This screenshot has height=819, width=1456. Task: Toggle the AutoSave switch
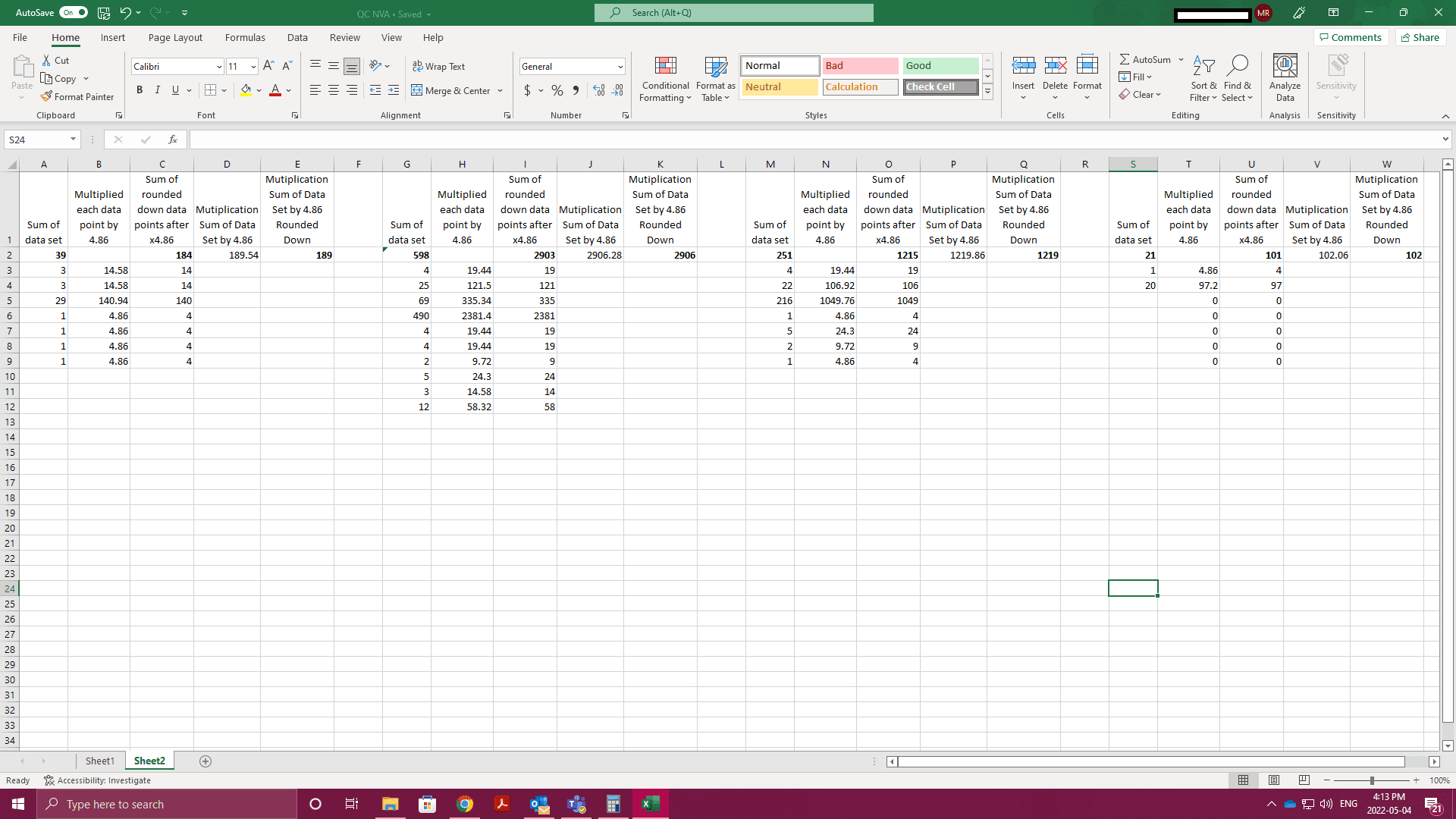74,12
